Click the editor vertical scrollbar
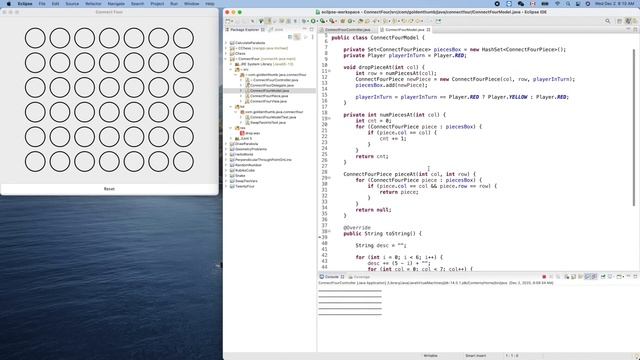The image size is (640, 360). tap(634, 127)
